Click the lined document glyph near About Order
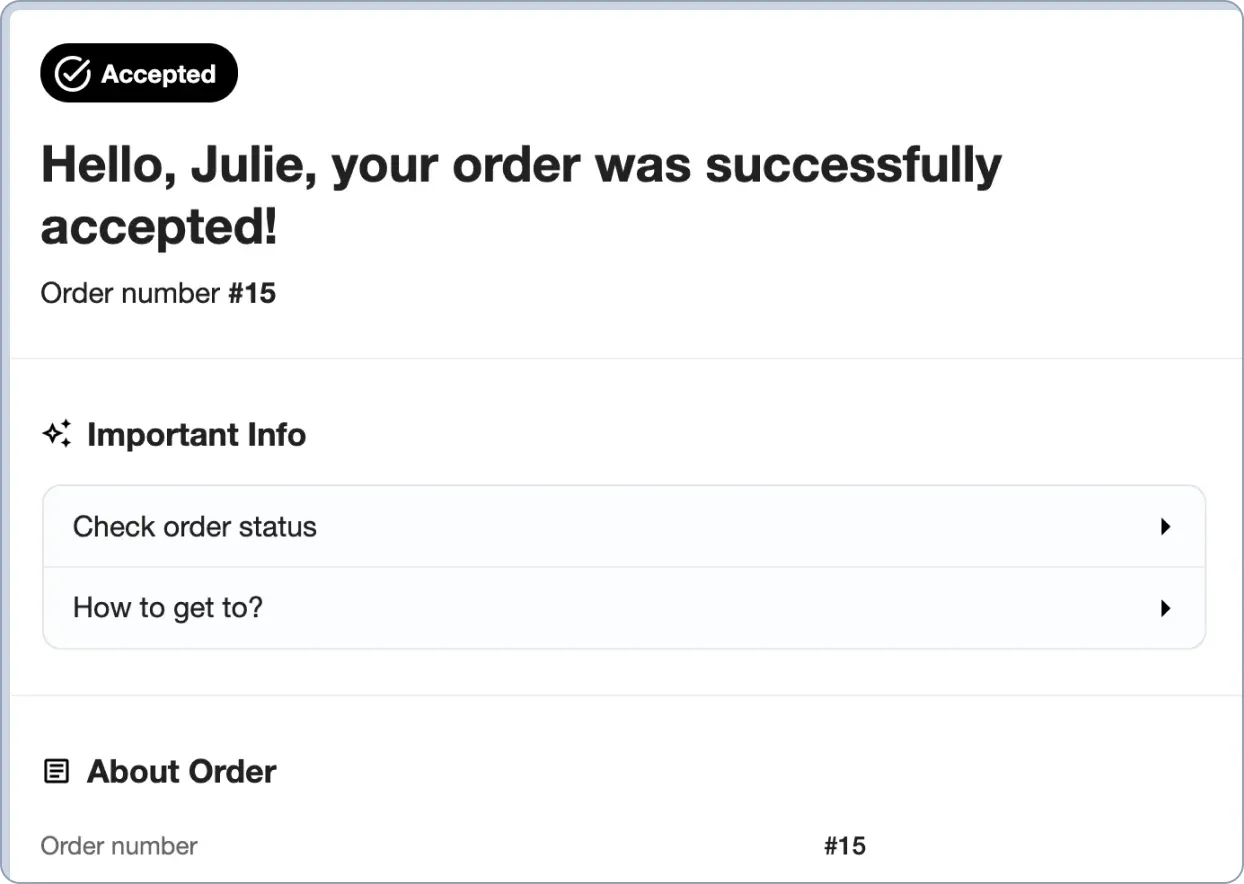This screenshot has height=884, width=1244. tap(56, 771)
